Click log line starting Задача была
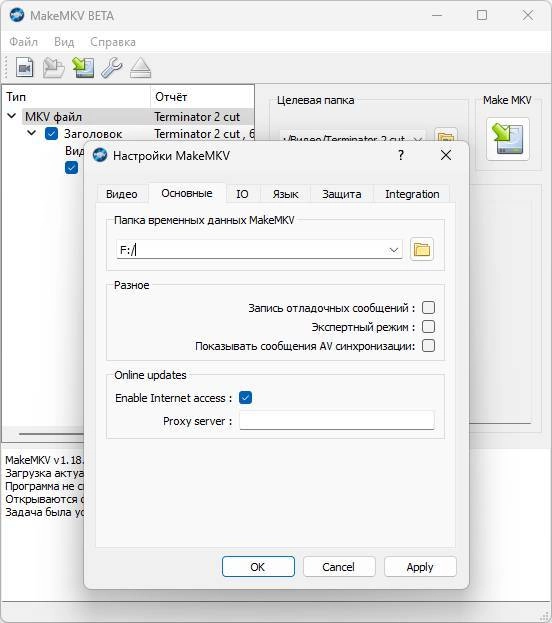The width and height of the screenshot is (552, 623). click(45, 512)
